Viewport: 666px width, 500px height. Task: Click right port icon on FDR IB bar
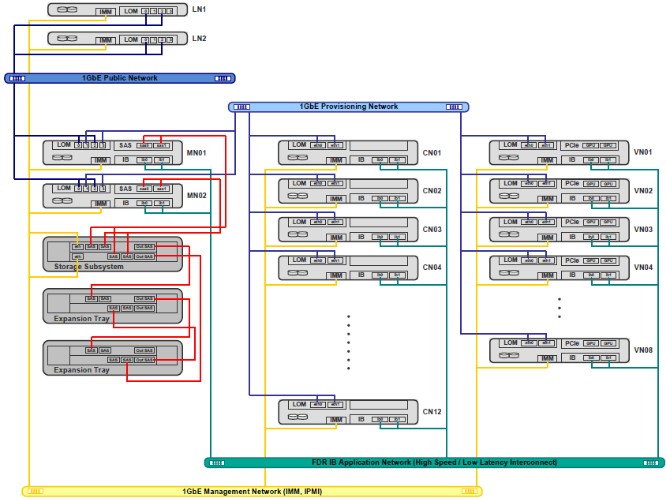pyautogui.click(x=651, y=463)
